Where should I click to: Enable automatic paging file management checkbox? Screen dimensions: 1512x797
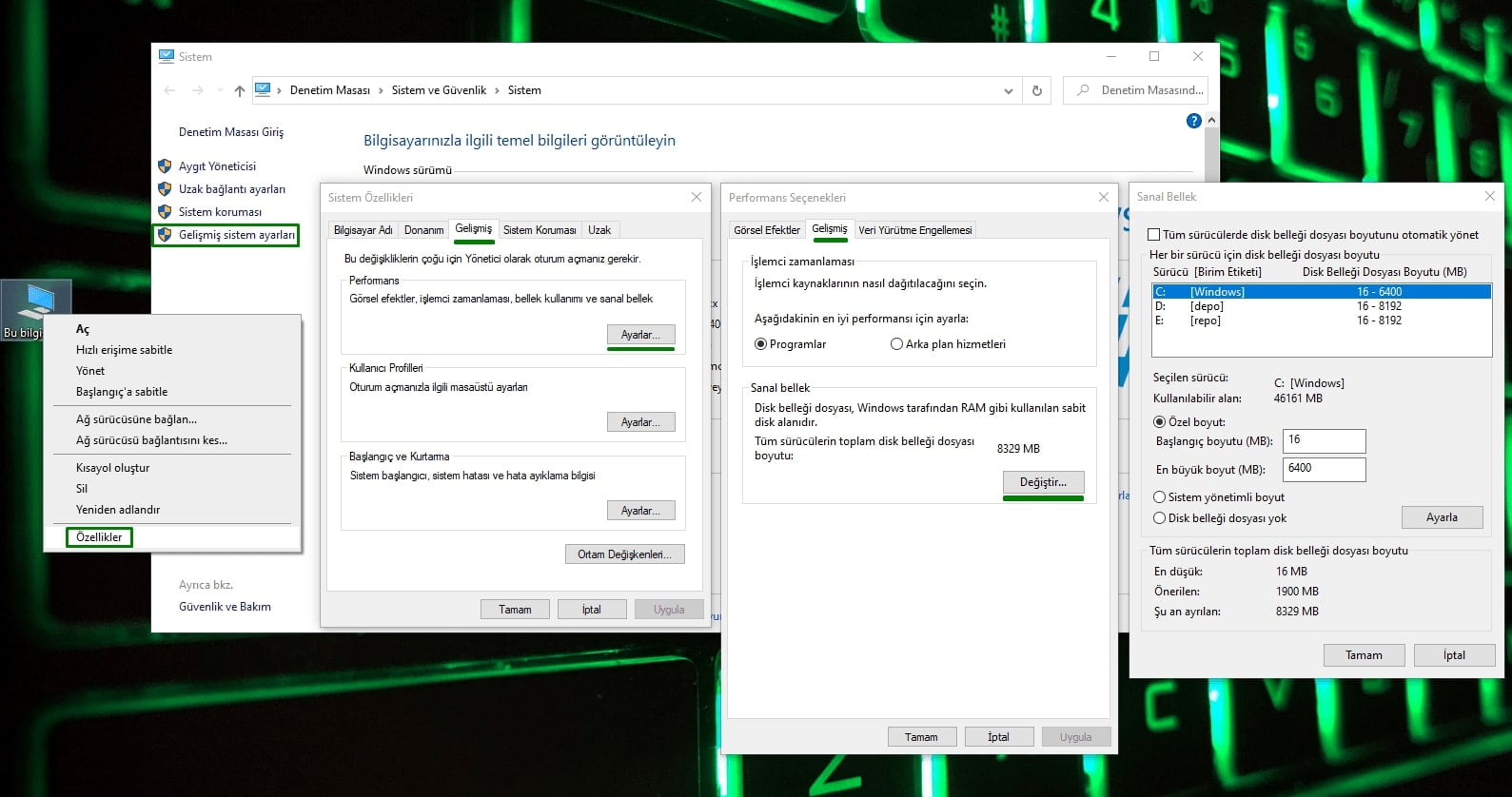(1154, 235)
